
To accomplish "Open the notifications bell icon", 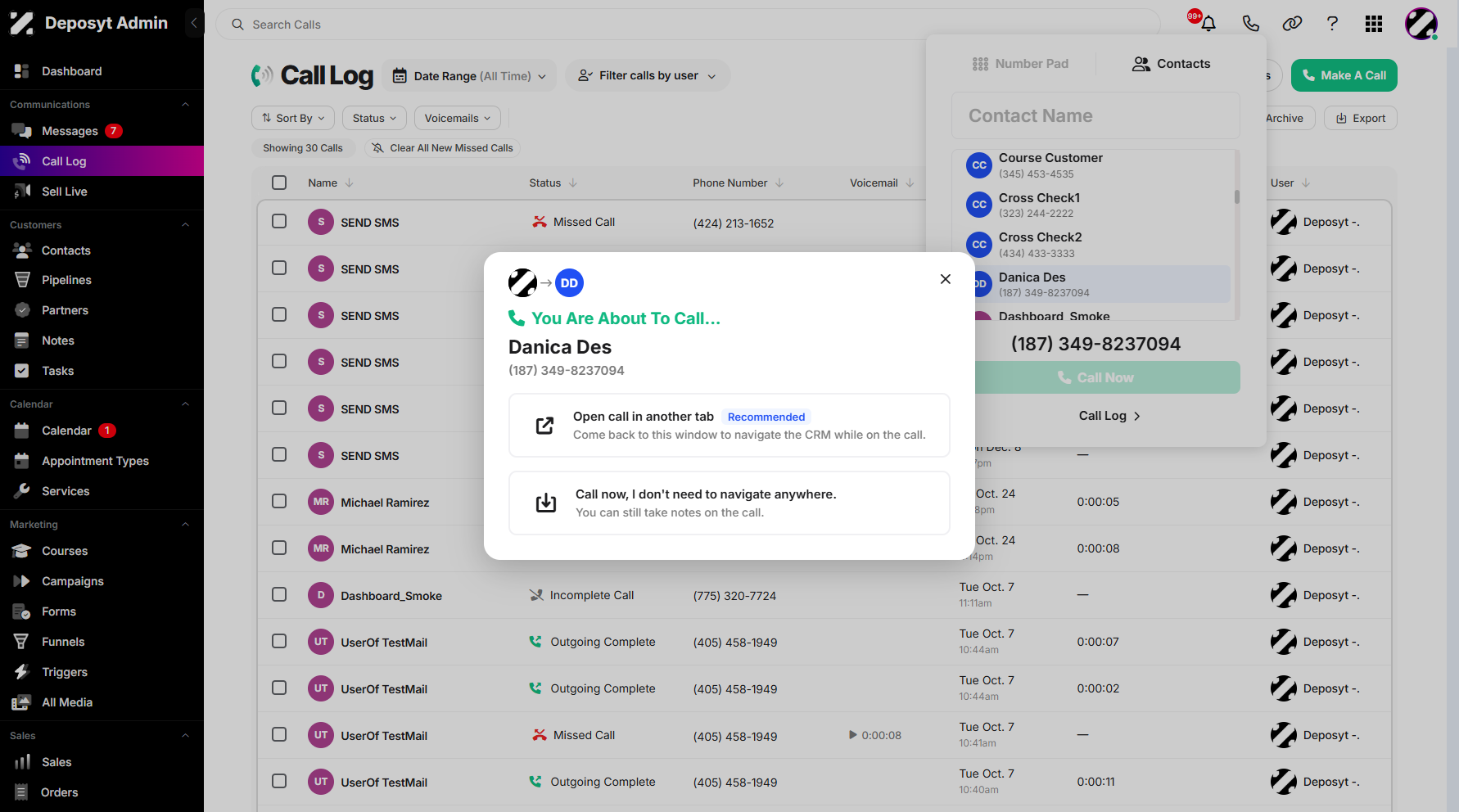I will tap(1208, 24).
